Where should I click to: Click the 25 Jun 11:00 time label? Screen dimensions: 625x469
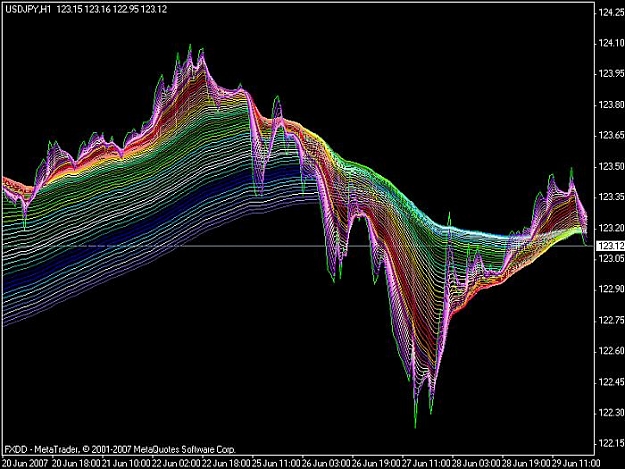[x=276, y=463]
